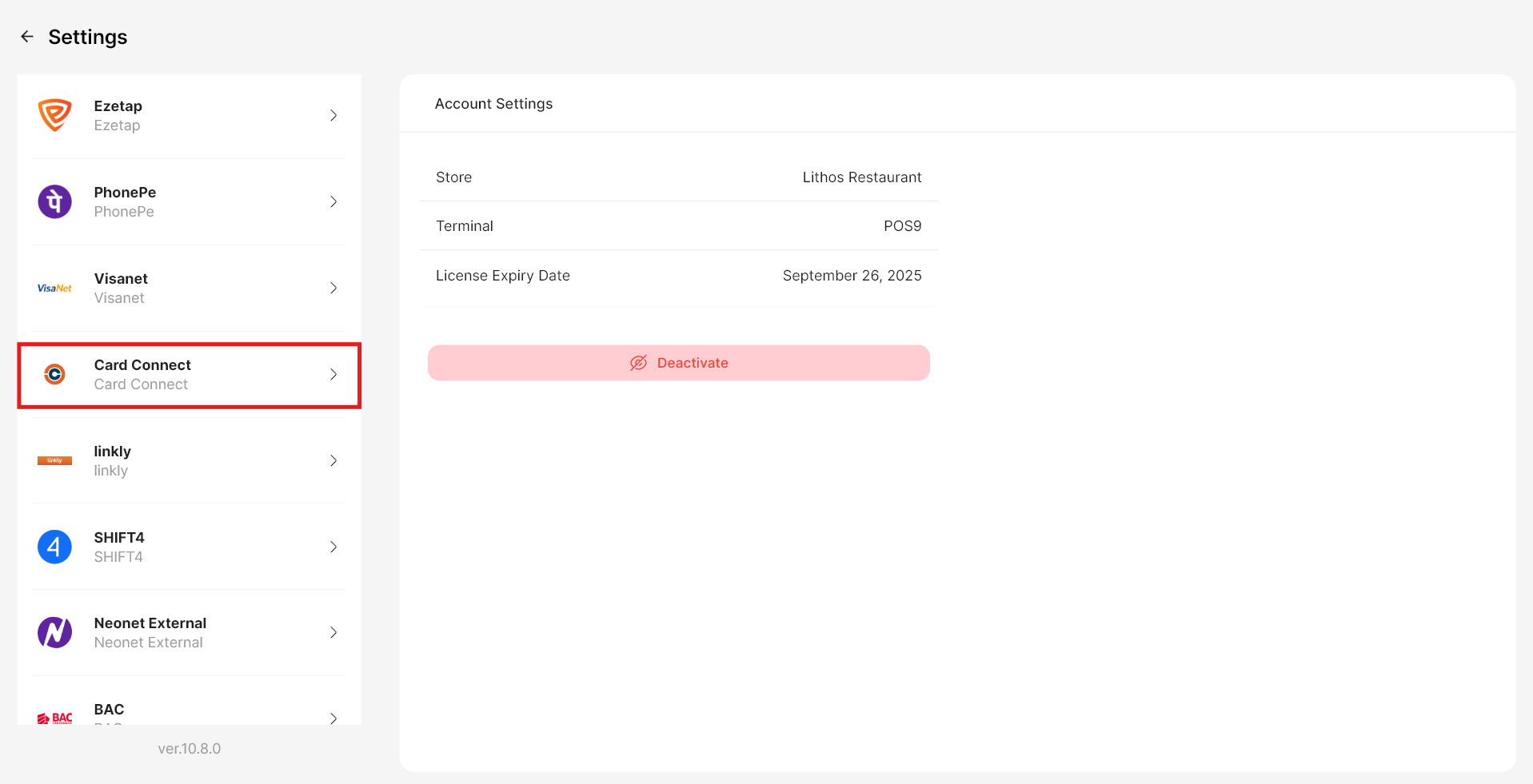Viewport: 1533px width, 784px height.
Task: Click the crossed-eye icon on the Deactivate button
Action: (638, 363)
